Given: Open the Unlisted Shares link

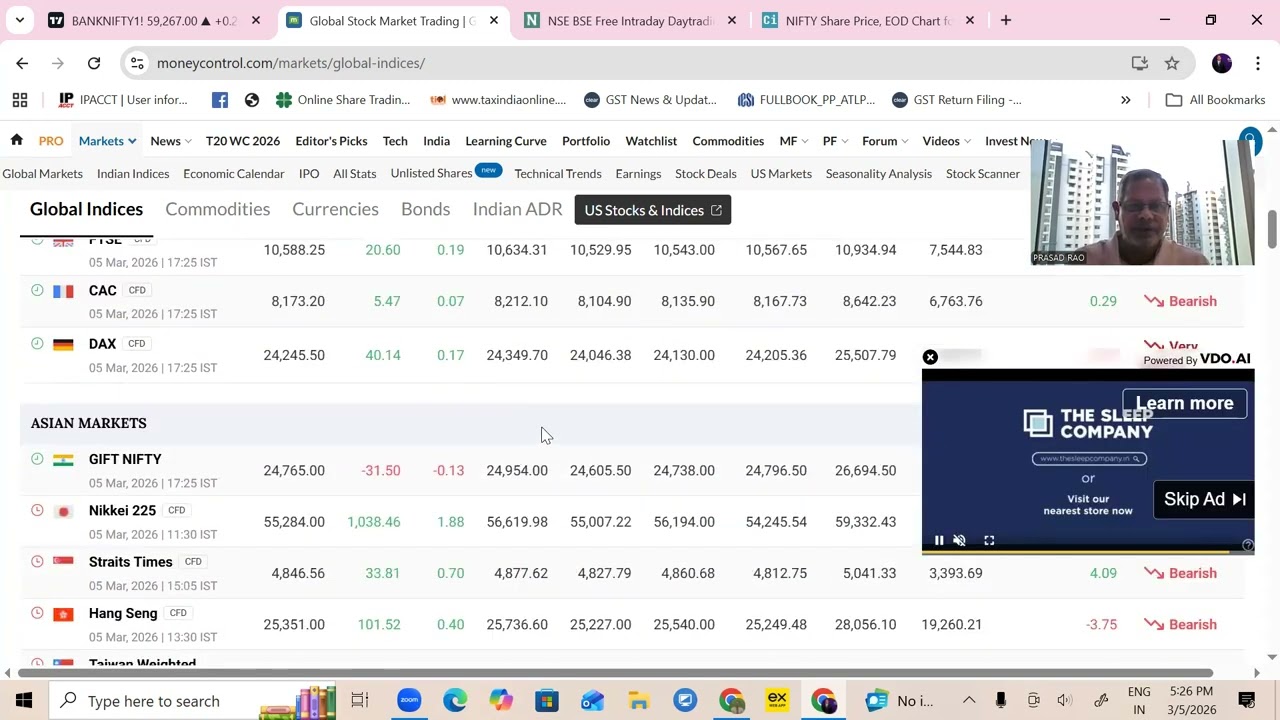Looking at the screenshot, I should click(431, 173).
